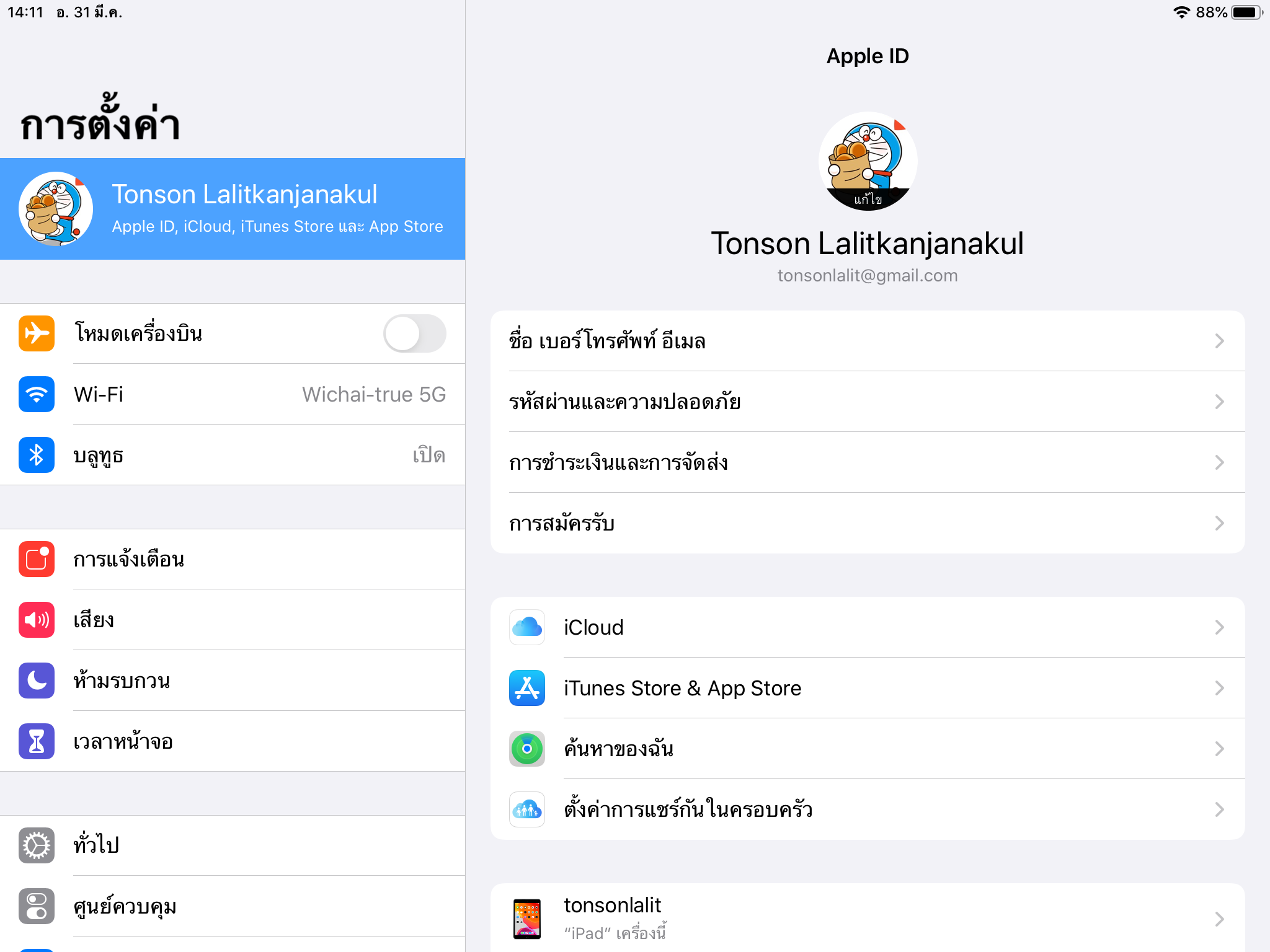Screen dimensions: 1270x952
Task: Tap the 14:11 clock in status bar
Action: tap(25, 12)
